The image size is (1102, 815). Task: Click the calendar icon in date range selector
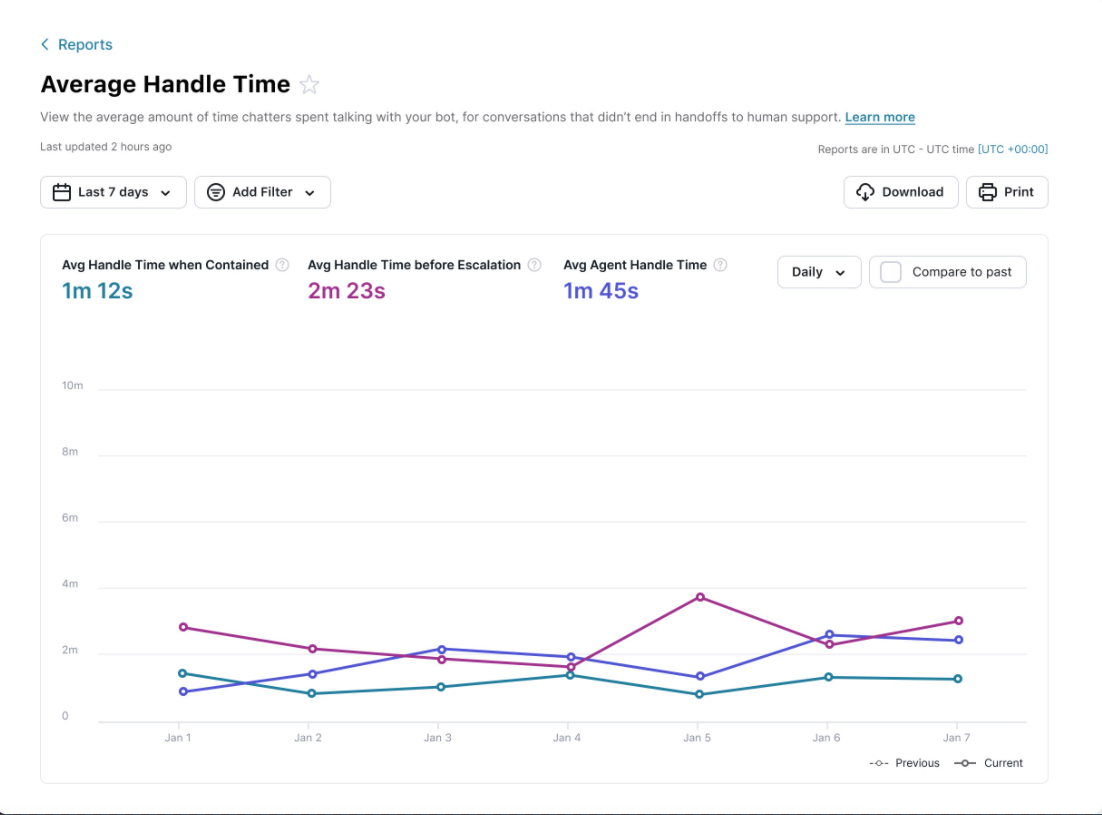click(x=62, y=192)
